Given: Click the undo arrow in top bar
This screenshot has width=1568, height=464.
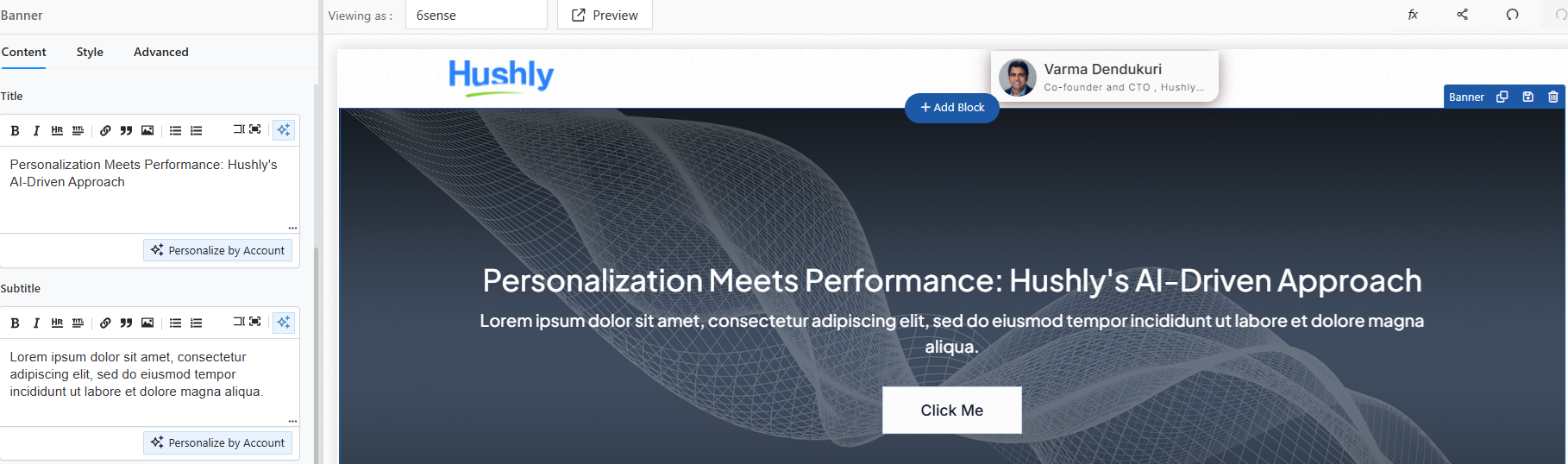Looking at the screenshot, I should (1512, 15).
